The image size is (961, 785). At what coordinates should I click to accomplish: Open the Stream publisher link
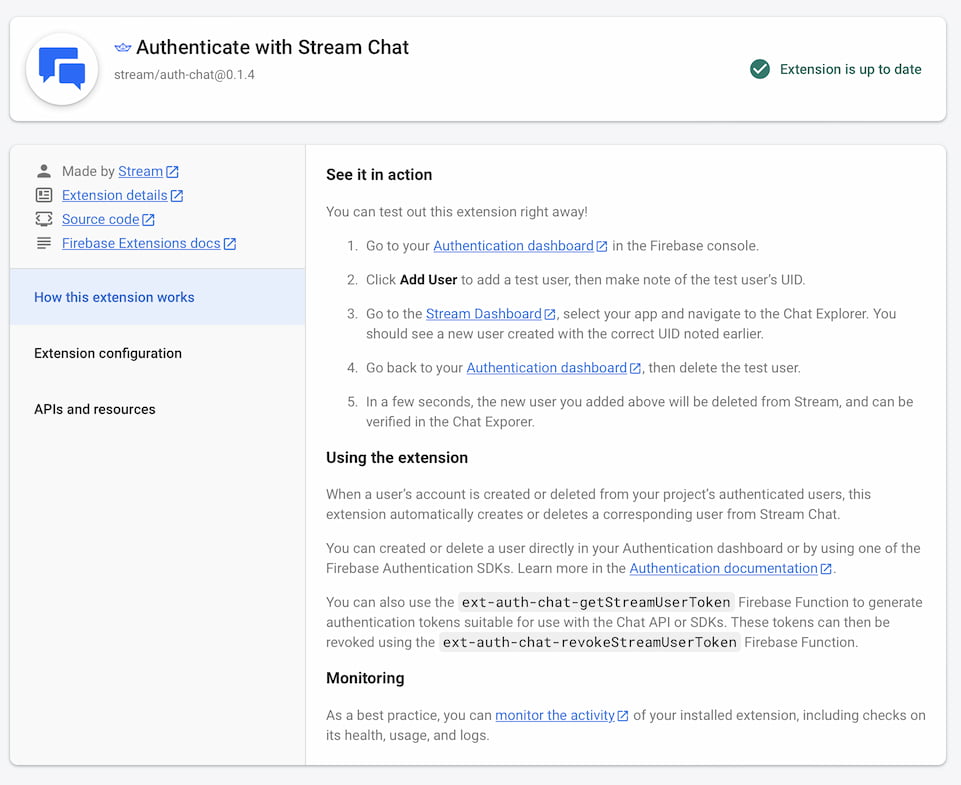[140, 171]
